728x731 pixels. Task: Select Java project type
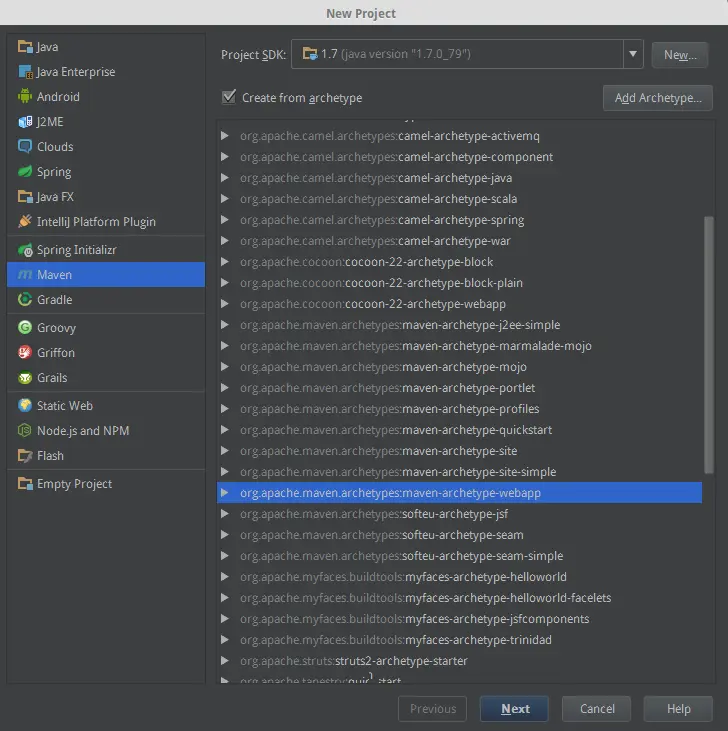pos(106,47)
